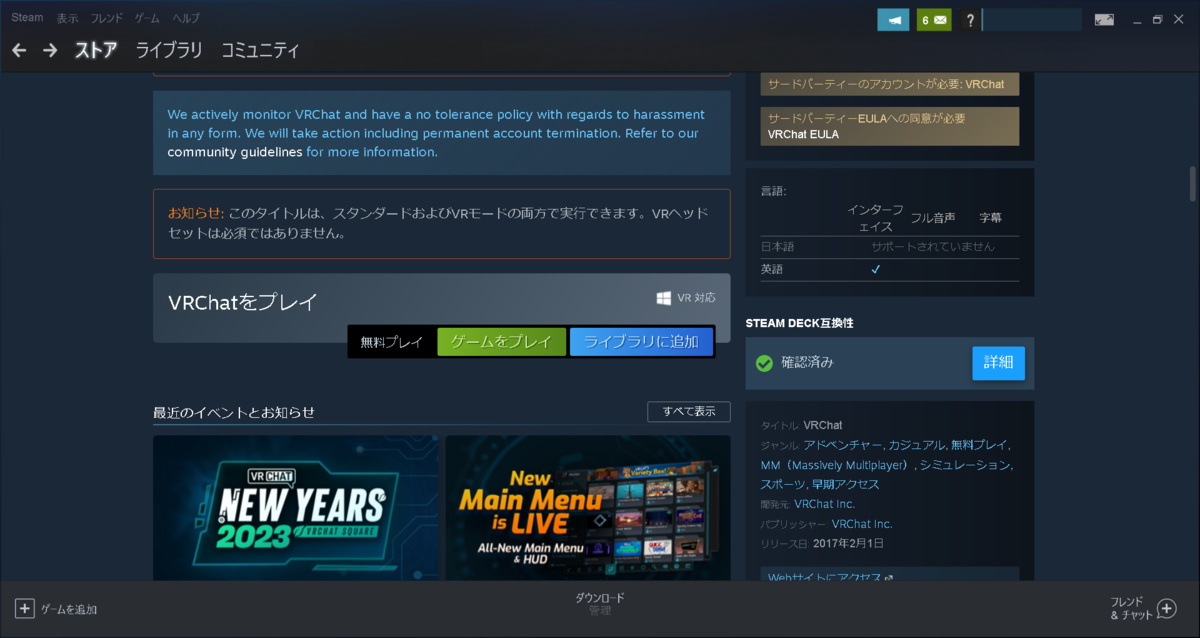Click the 日本語 language row label
The image size is (1200, 638).
click(777, 246)
